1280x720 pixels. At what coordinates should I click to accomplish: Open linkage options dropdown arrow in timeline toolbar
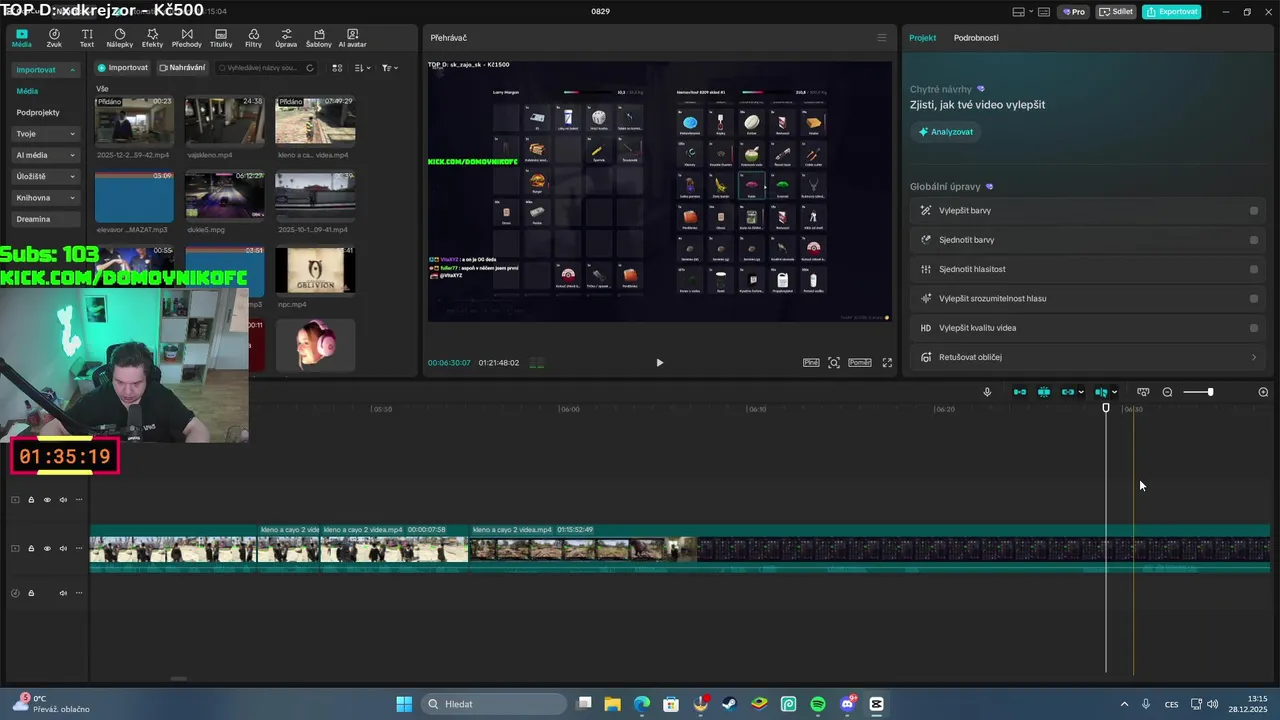tap(1081, 392)
